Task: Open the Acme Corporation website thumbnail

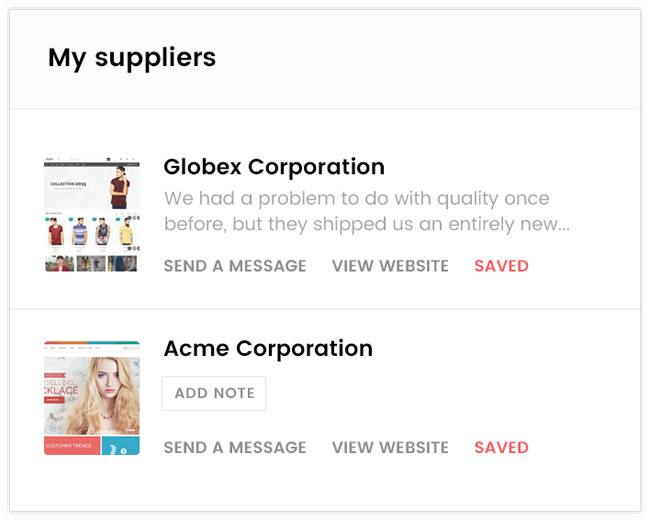Action: (91, 398)
